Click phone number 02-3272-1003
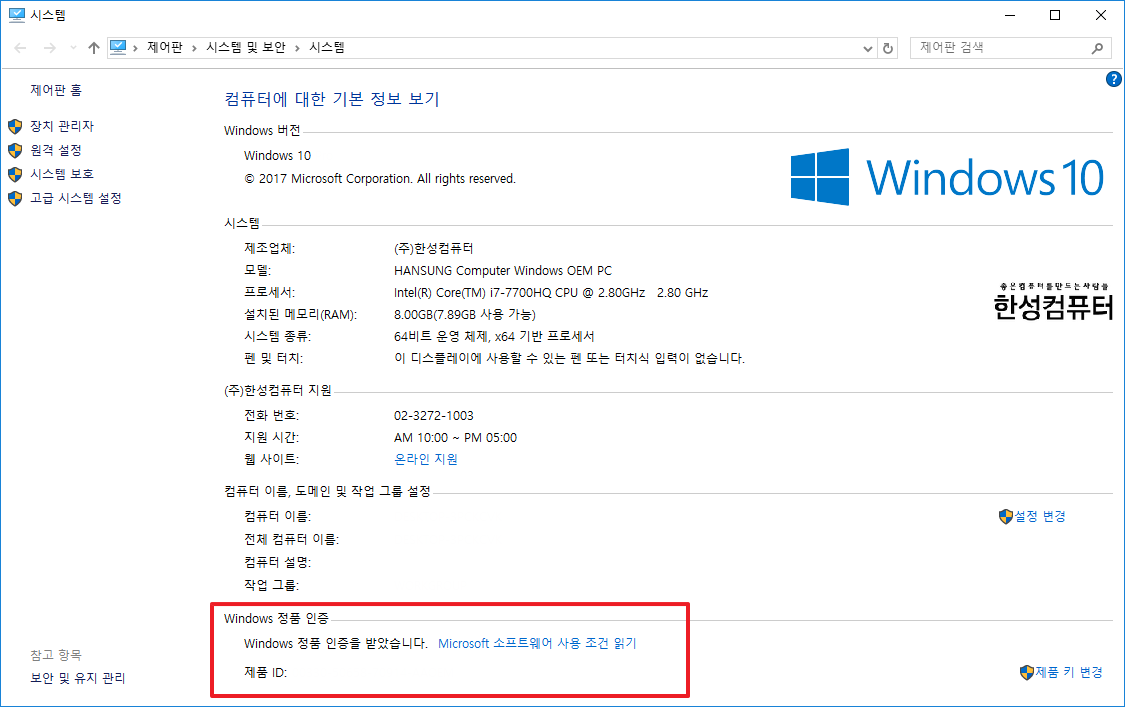The width and height of the screenshot is (1125, 707). 433,416
